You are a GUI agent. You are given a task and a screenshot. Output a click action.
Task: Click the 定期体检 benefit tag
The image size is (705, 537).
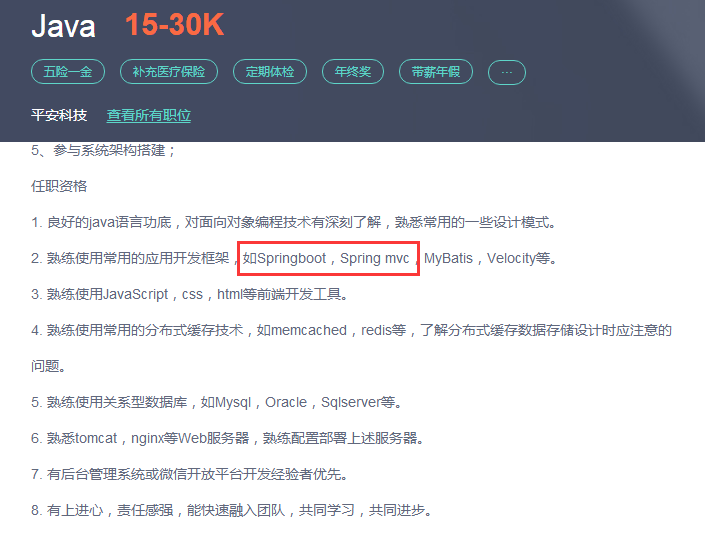point(270,72)
